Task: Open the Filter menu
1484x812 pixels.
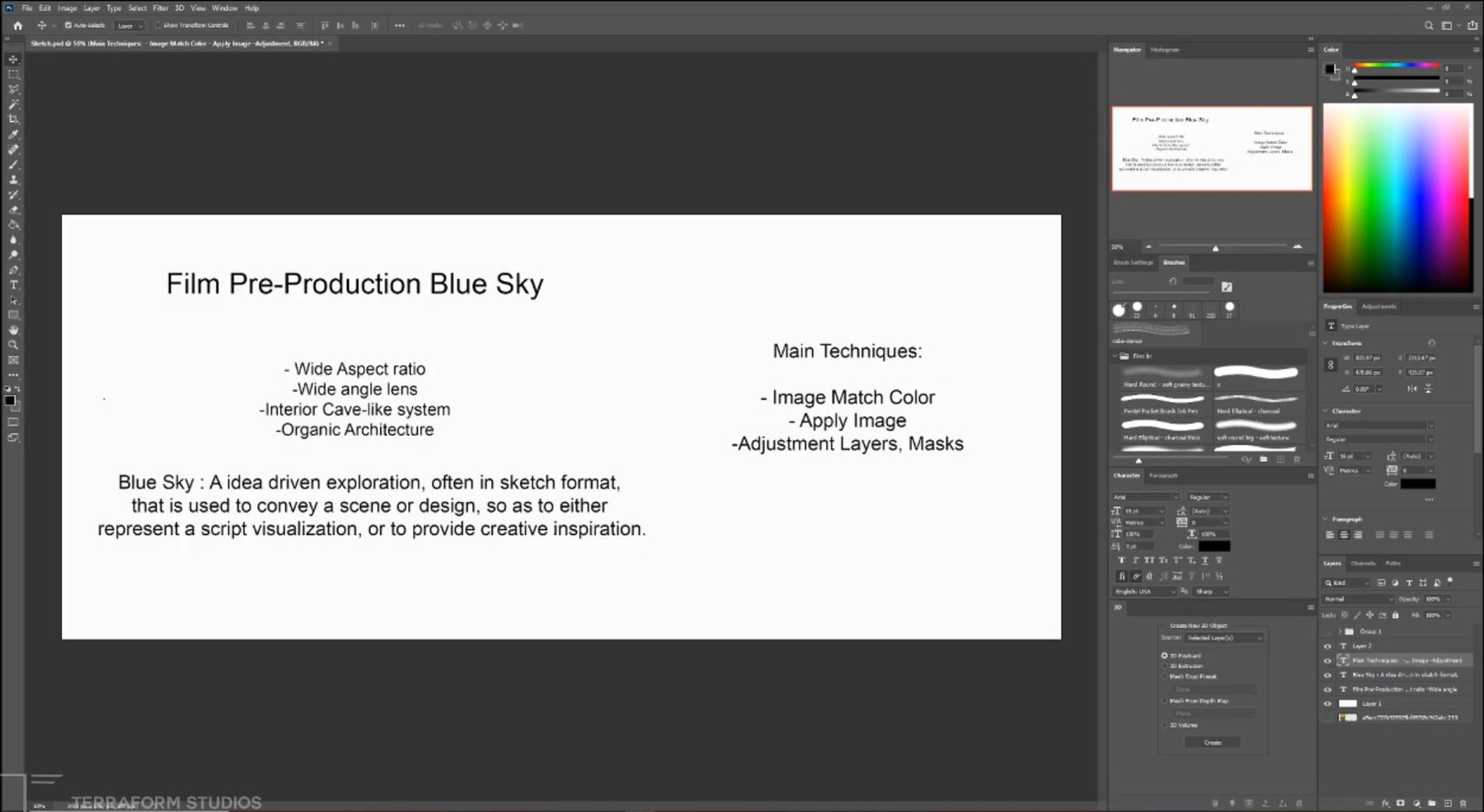Action: (x=161, y=7)
